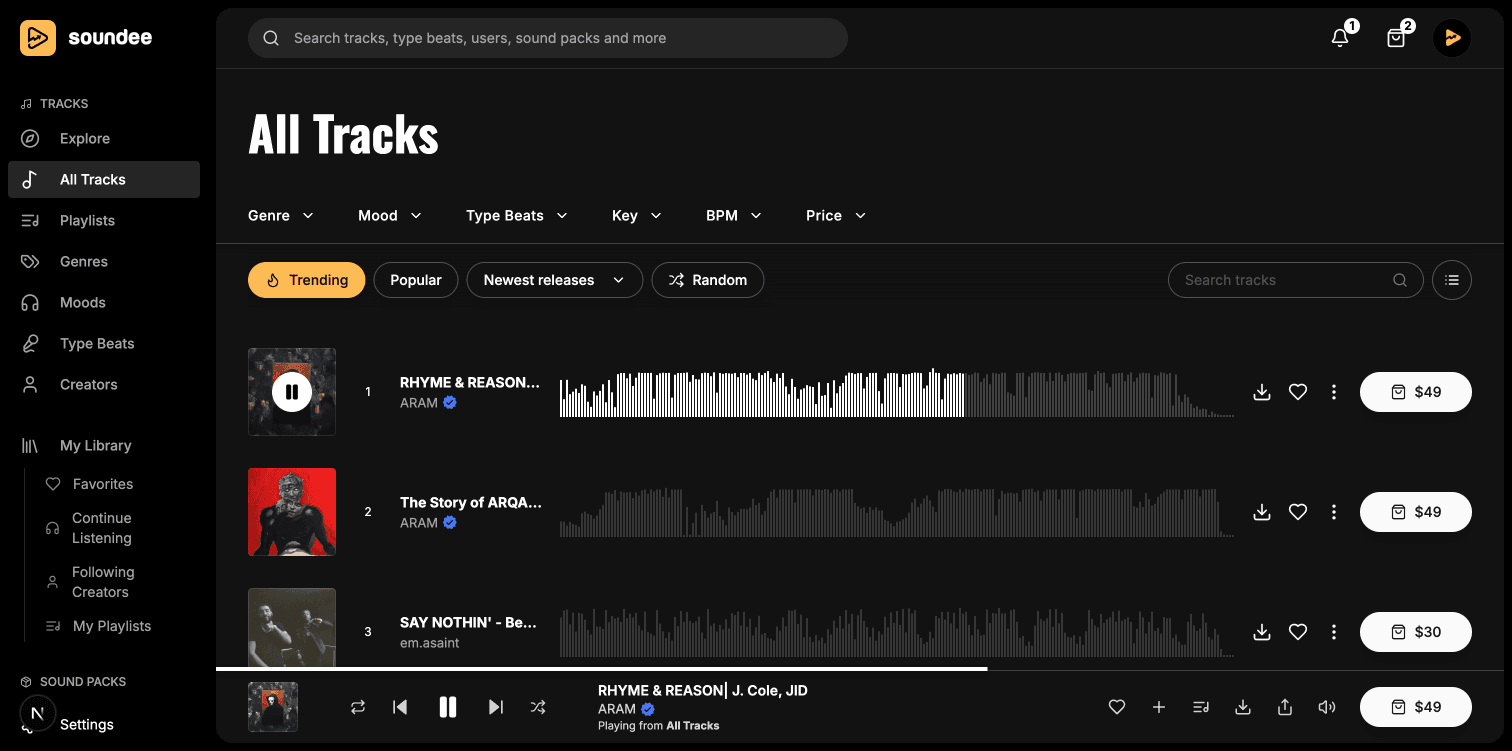Image resolution: width=1512 pixels, height=751 pixels.
Task: Download the RHYME & REASON track
Action: click(x=1261, y=392)
